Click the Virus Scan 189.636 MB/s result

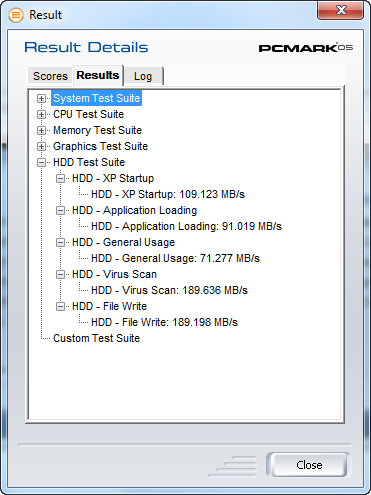point(169,290)
